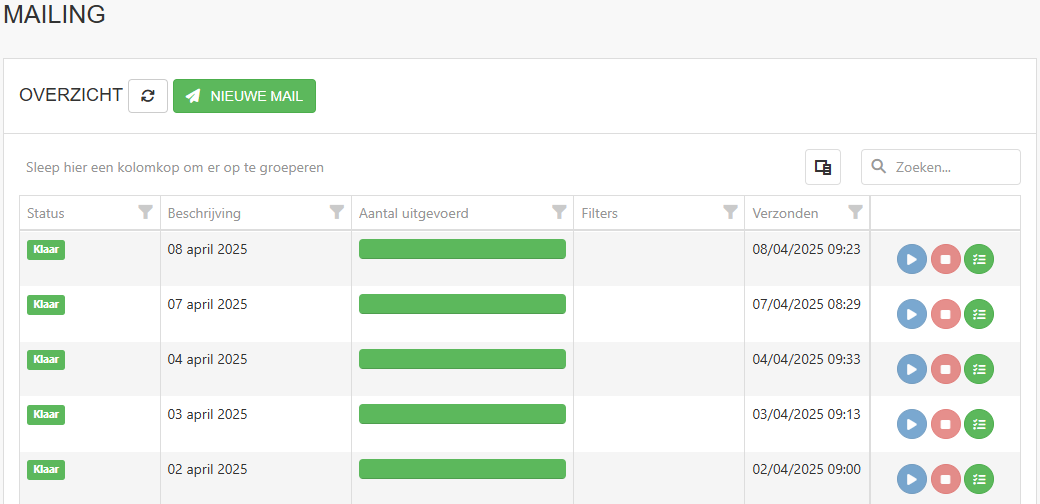Sort by the Verzonden column header
Viewport: 1040px width, 504px height.
tap(785, 214)
